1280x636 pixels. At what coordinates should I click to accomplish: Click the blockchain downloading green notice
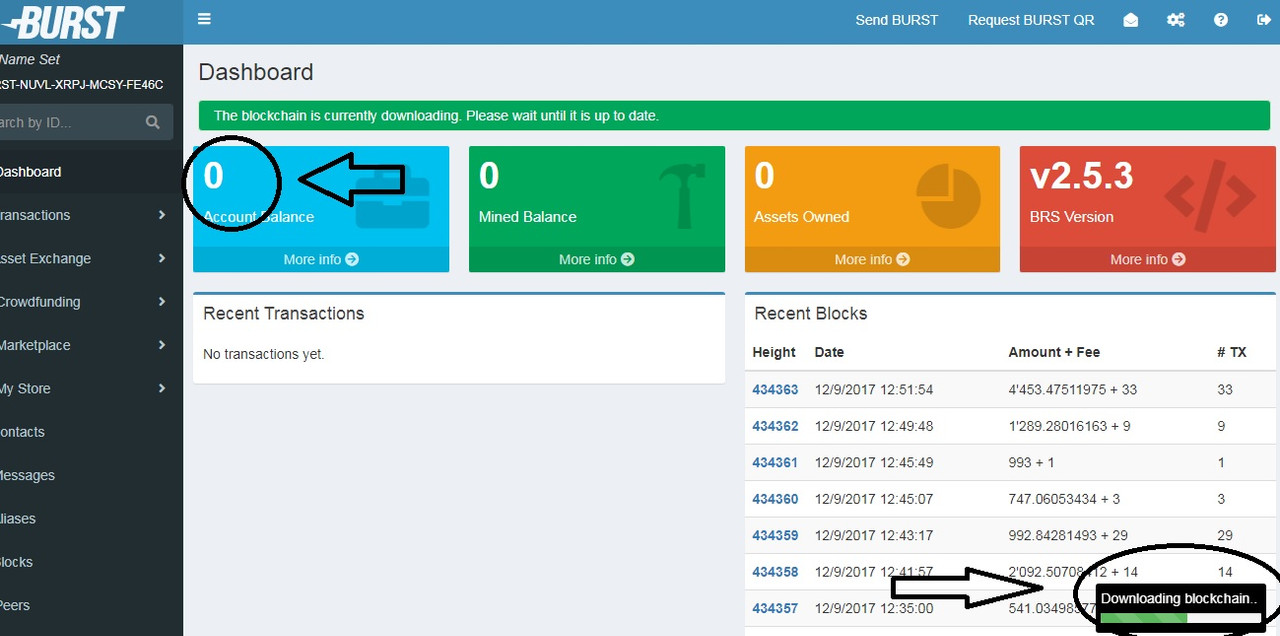click(734, 116)
